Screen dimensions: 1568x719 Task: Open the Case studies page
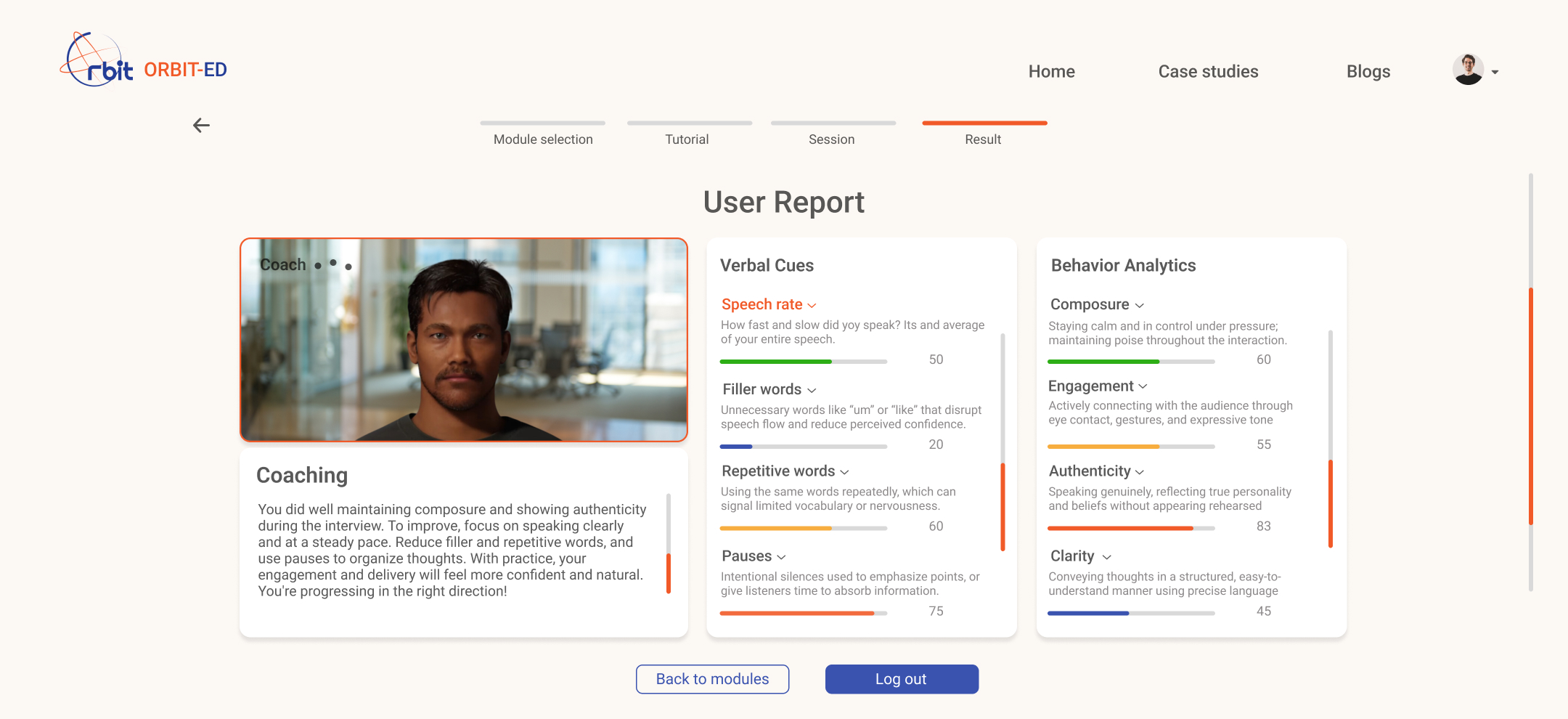pyautogui.click(x=1207, y=71)
